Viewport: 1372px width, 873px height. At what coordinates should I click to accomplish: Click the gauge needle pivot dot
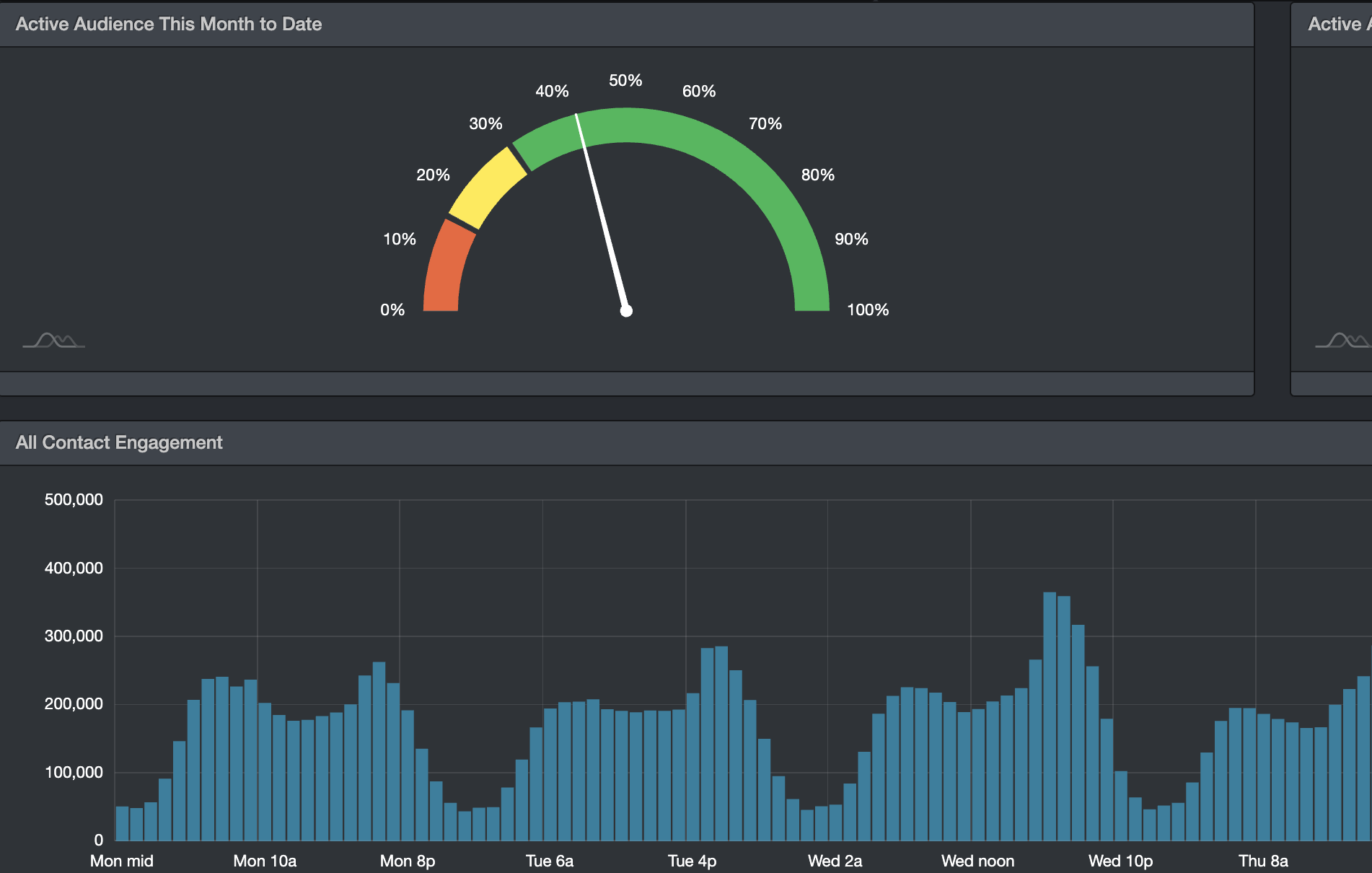click(626, 311)
